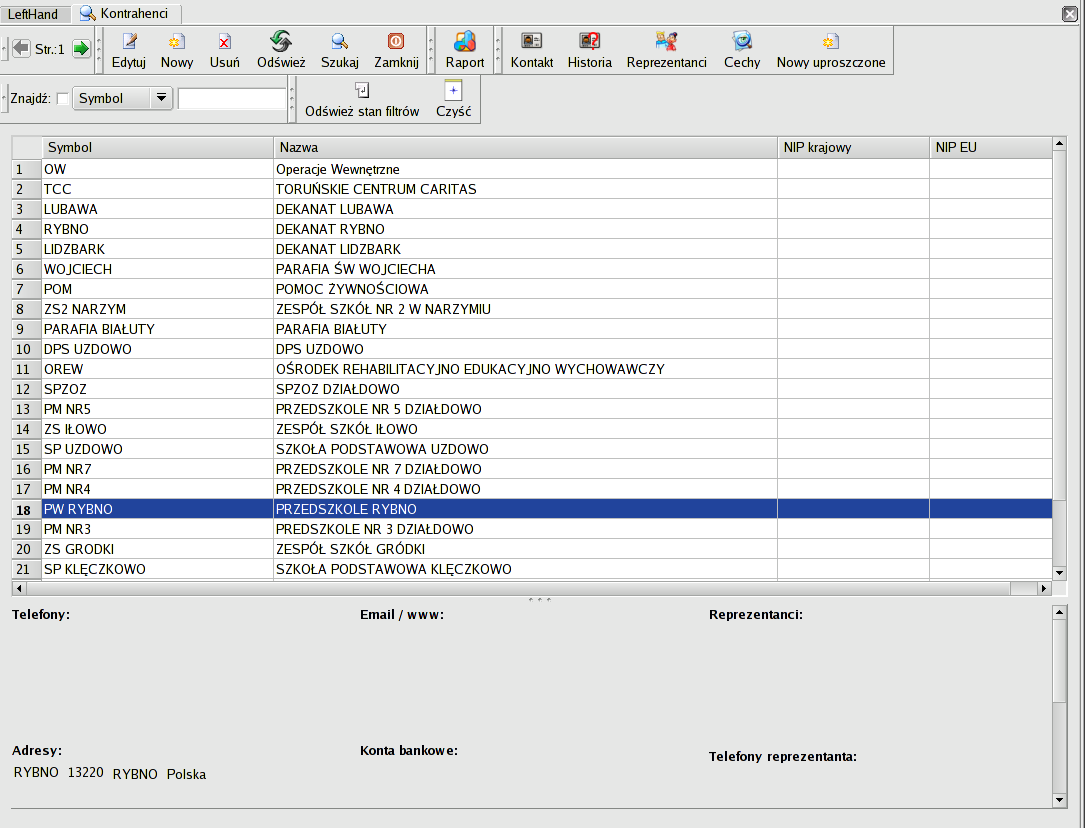The height and width of the screenshot is (828, 1085).
Task: Select TORUŃSKIE CENTRUM CARITAS row
Action: pos(533,190)
